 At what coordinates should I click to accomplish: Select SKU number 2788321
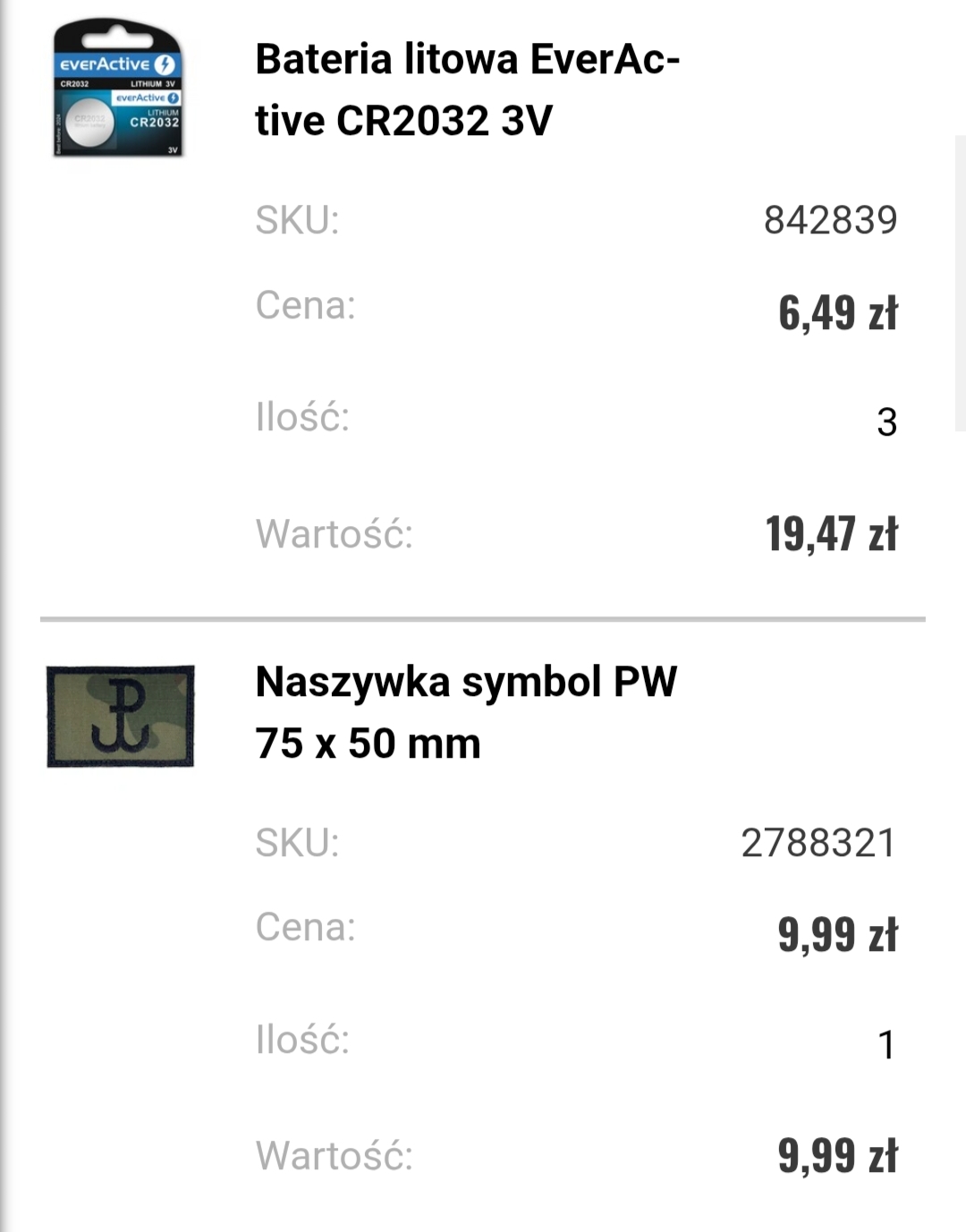(818, 843)
